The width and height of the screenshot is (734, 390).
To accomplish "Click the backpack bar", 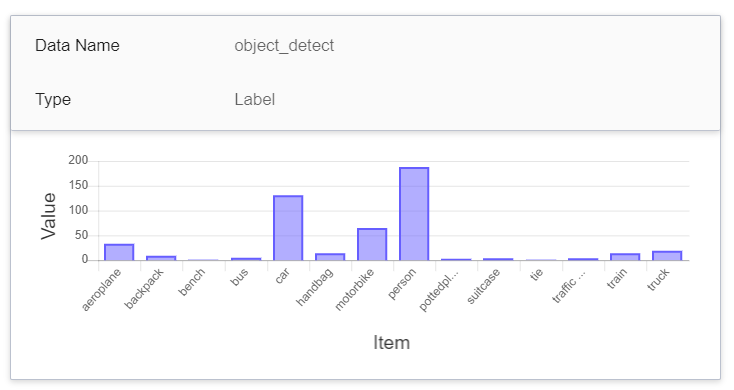I will (x=161, y=258).
